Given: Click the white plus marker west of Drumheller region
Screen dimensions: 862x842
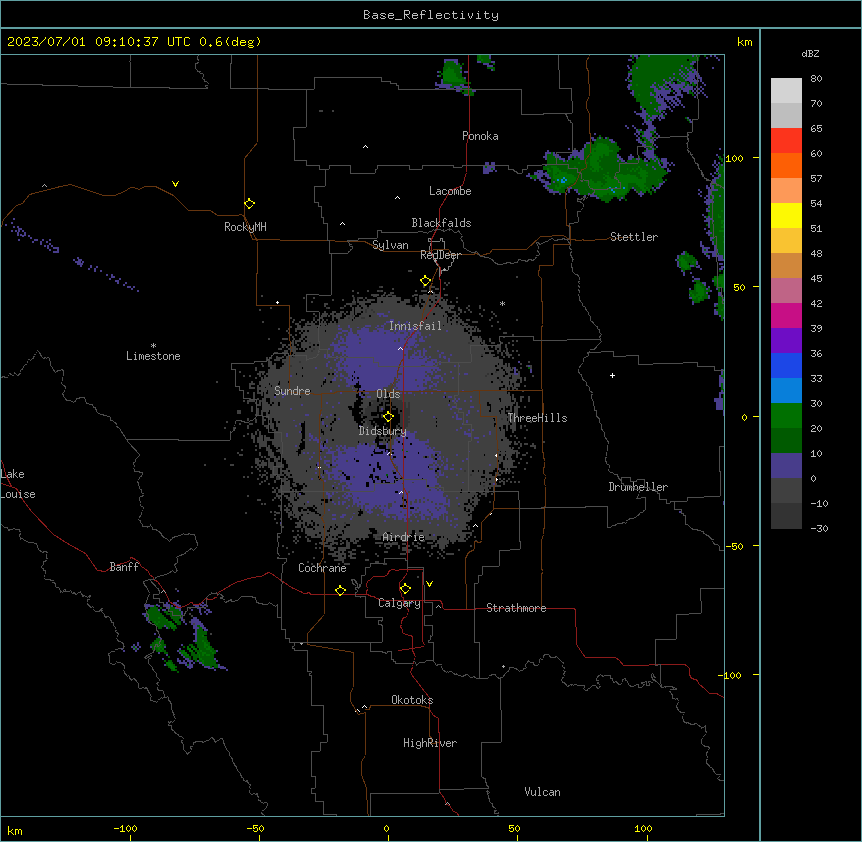Looking at the screenshot, I should tap(612, 375).
